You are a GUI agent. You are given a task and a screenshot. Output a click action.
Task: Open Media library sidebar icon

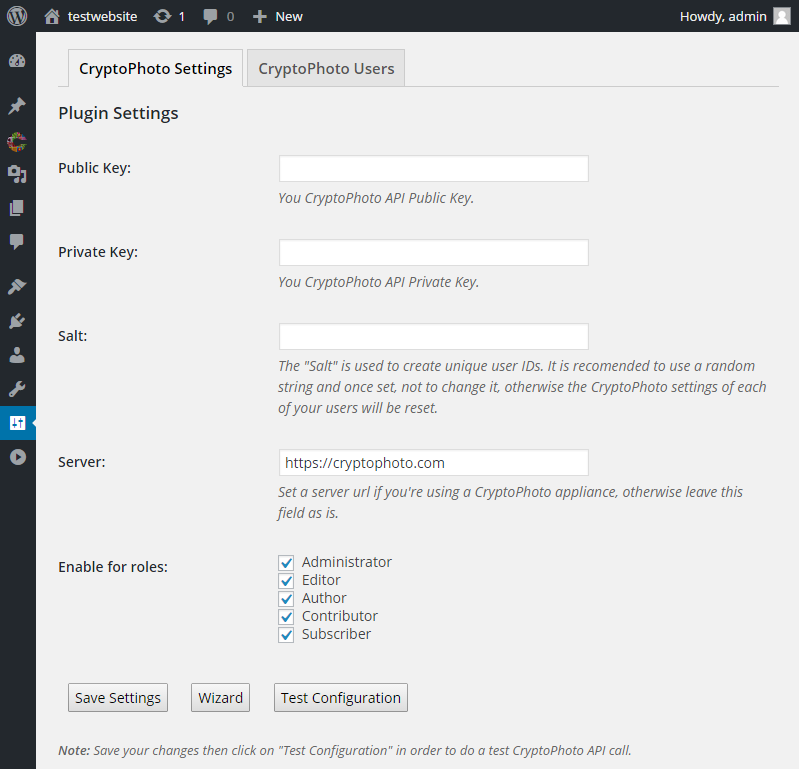click(x=17, y=174)
